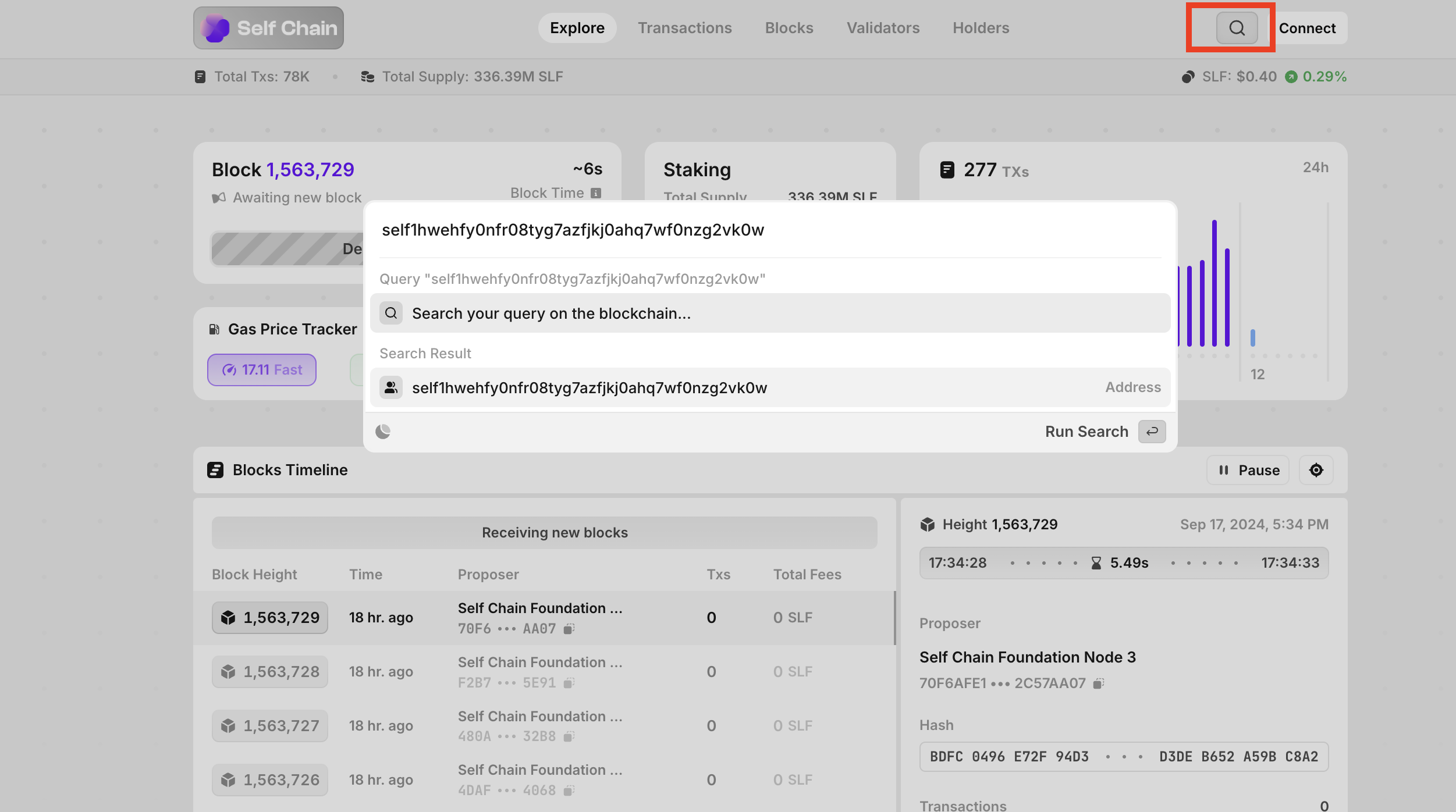Click the Total Fees column header
This screenshot has height=812, width=1456.
807,575
